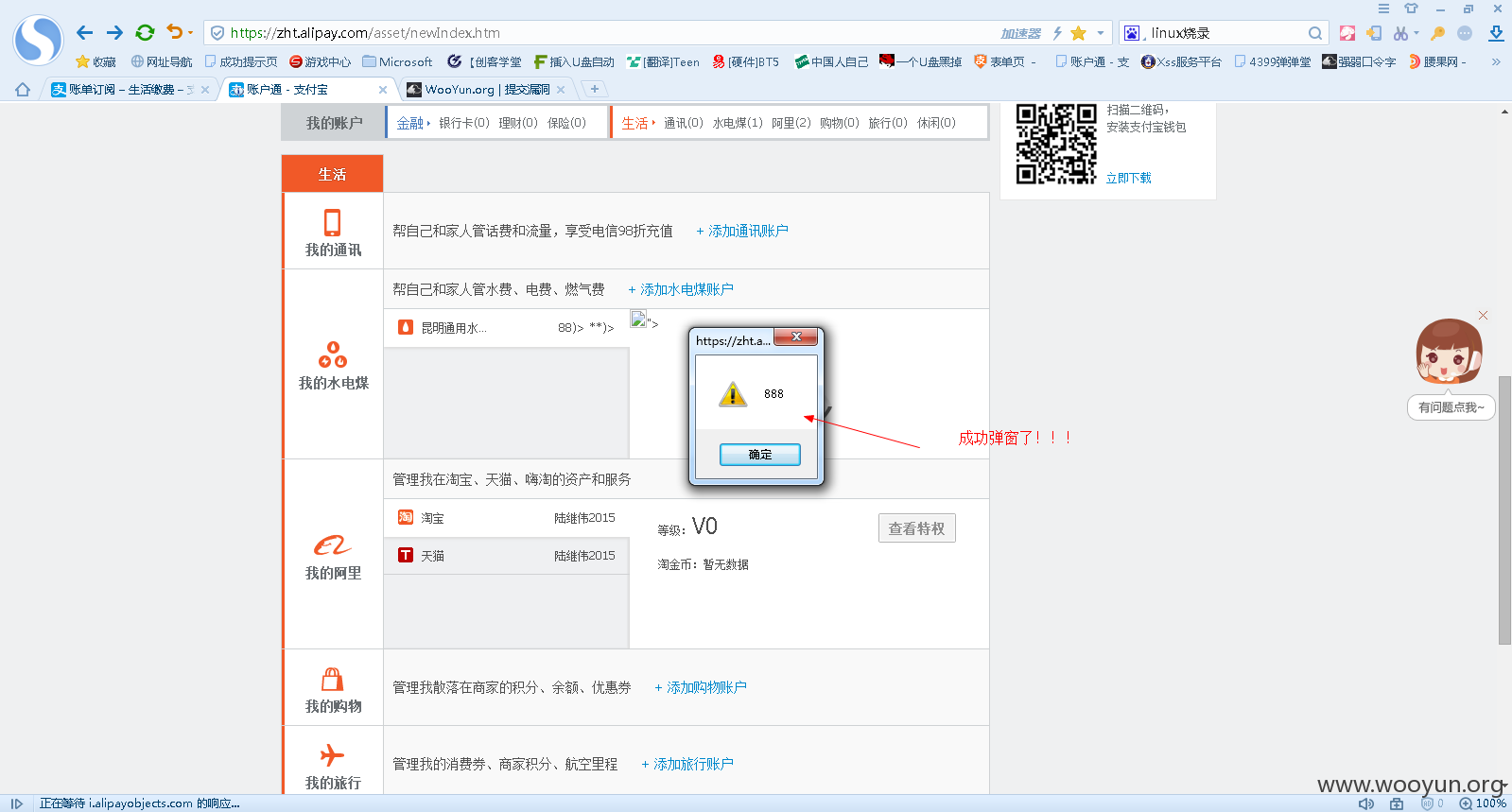Select the 昆明通用水 account row
The image size is (1512, 812).
506,328
